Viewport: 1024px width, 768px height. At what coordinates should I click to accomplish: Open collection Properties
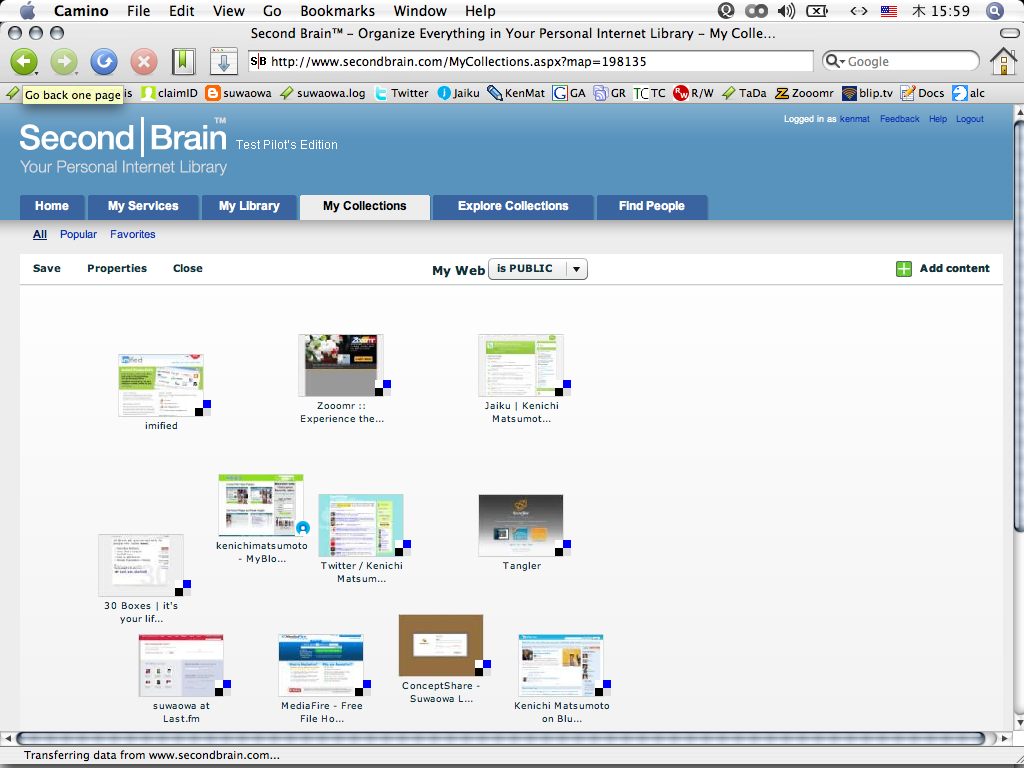(117, 268)
